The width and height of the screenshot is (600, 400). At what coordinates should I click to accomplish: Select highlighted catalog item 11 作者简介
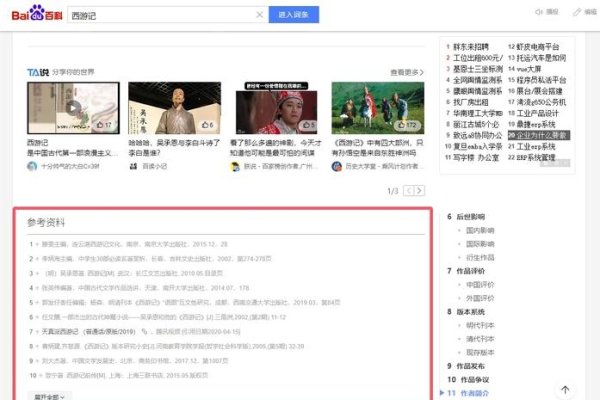[x=468, y=393]
